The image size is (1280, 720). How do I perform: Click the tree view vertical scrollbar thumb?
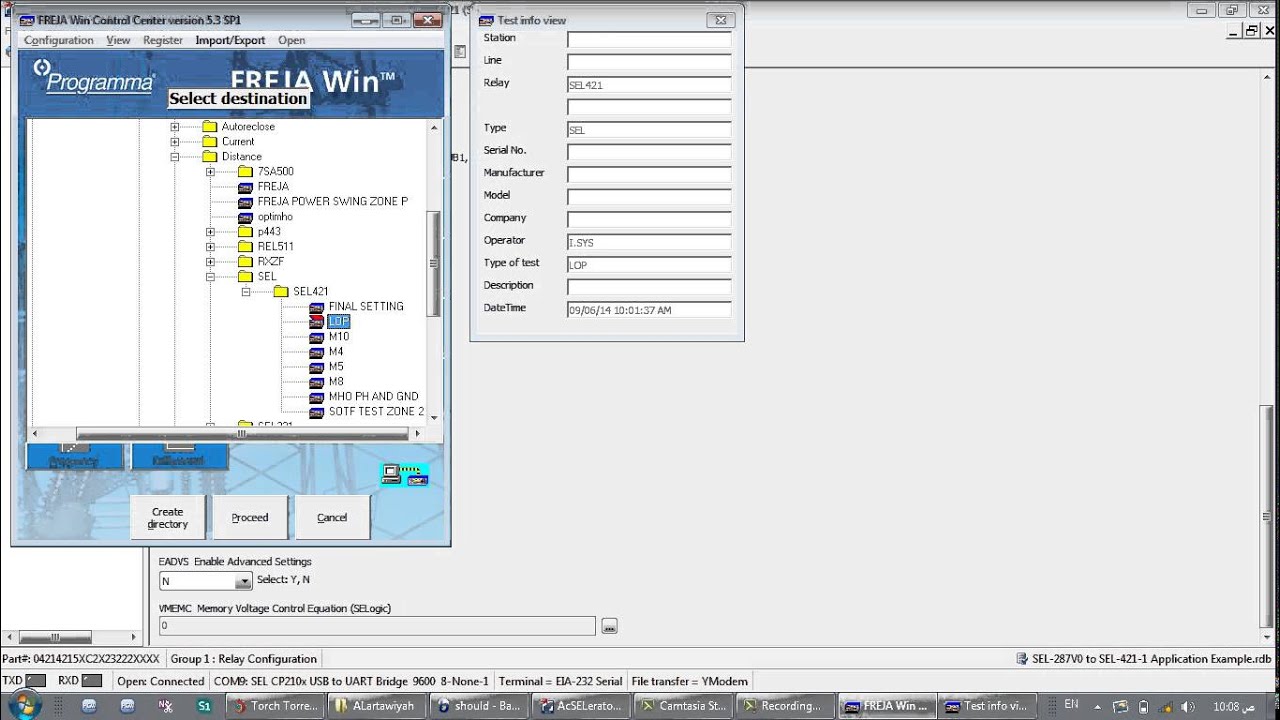[434, 264]
